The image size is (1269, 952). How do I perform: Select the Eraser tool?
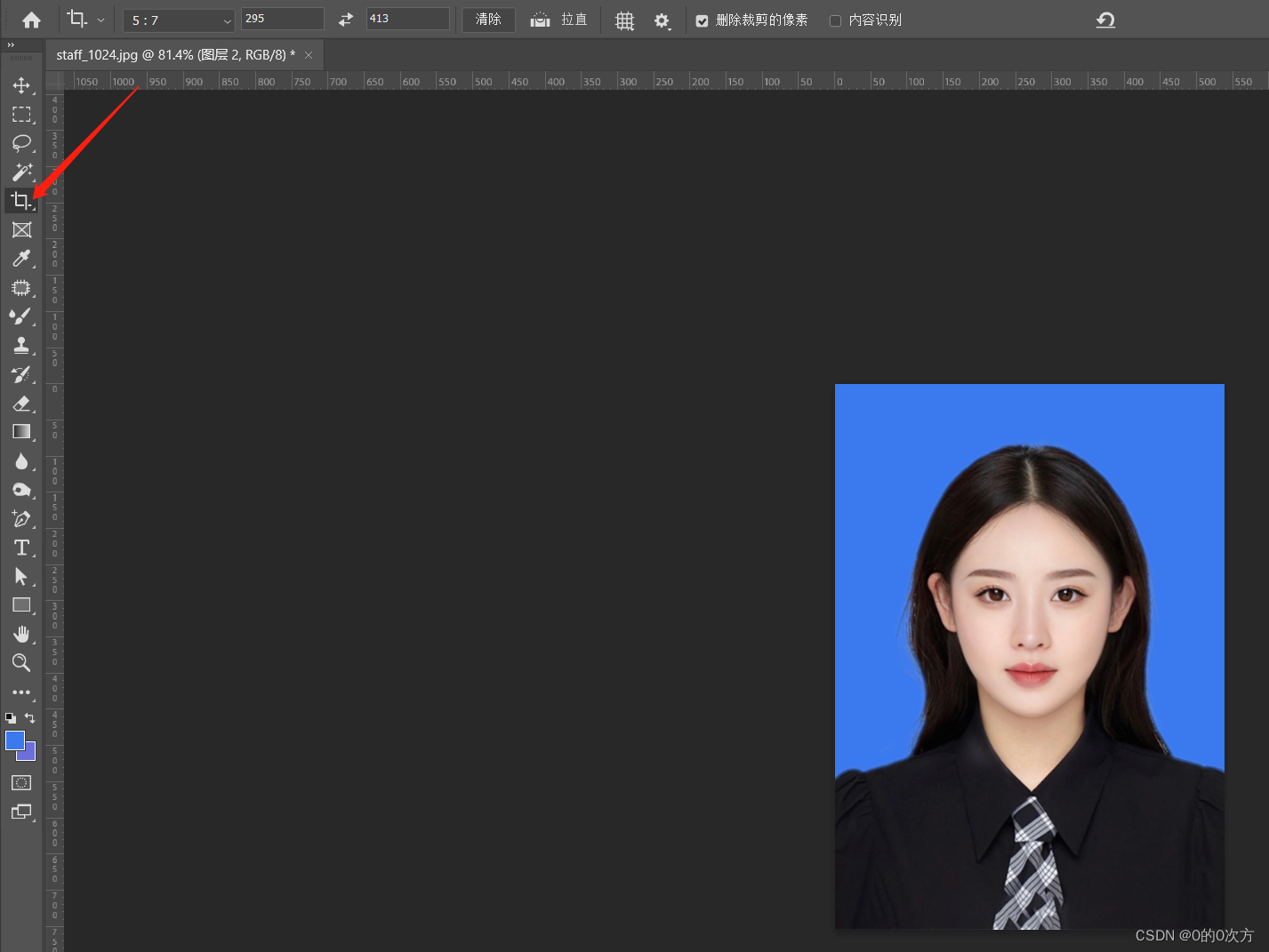(x=21, y=403)
